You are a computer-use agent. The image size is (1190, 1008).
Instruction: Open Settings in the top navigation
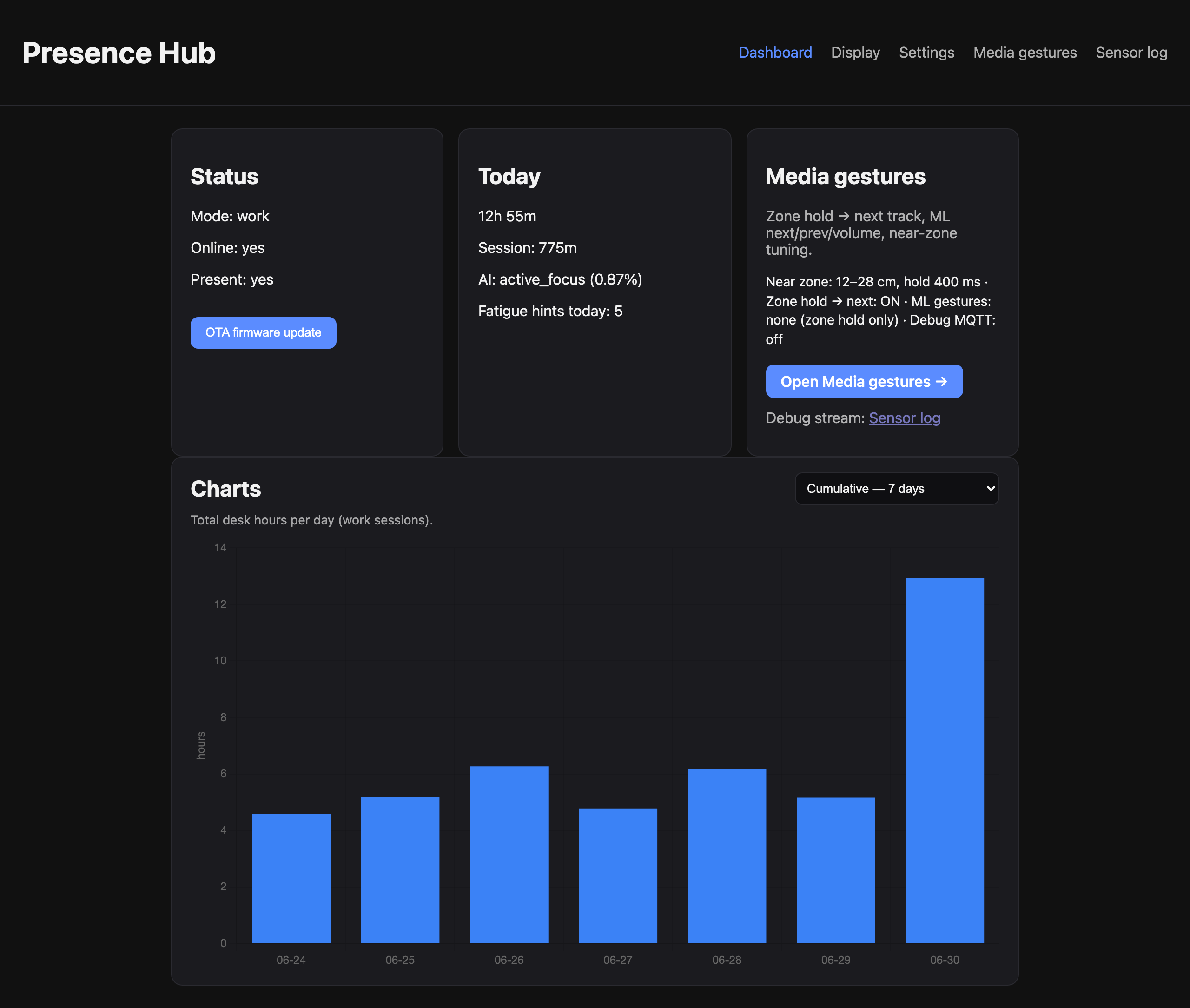926,53
